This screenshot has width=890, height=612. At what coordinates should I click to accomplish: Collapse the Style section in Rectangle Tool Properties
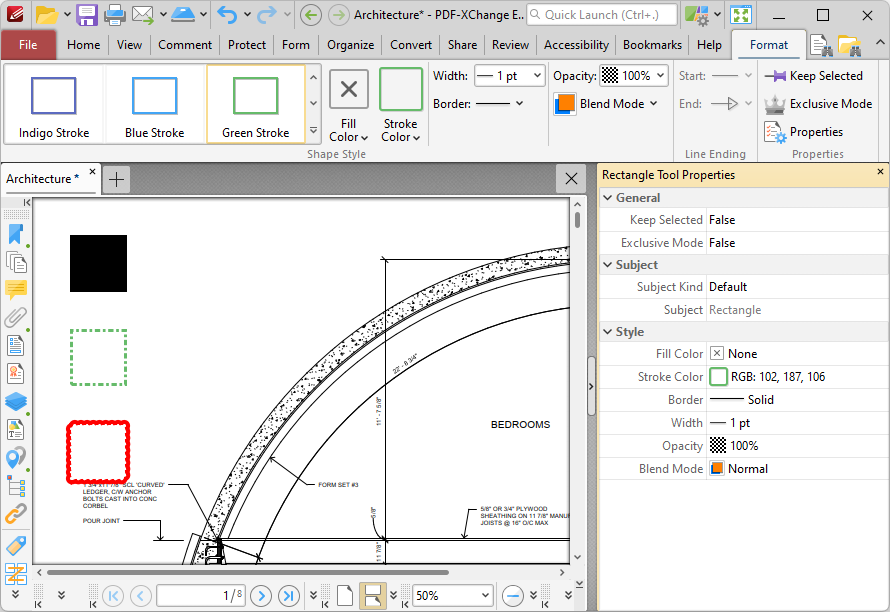608,331
